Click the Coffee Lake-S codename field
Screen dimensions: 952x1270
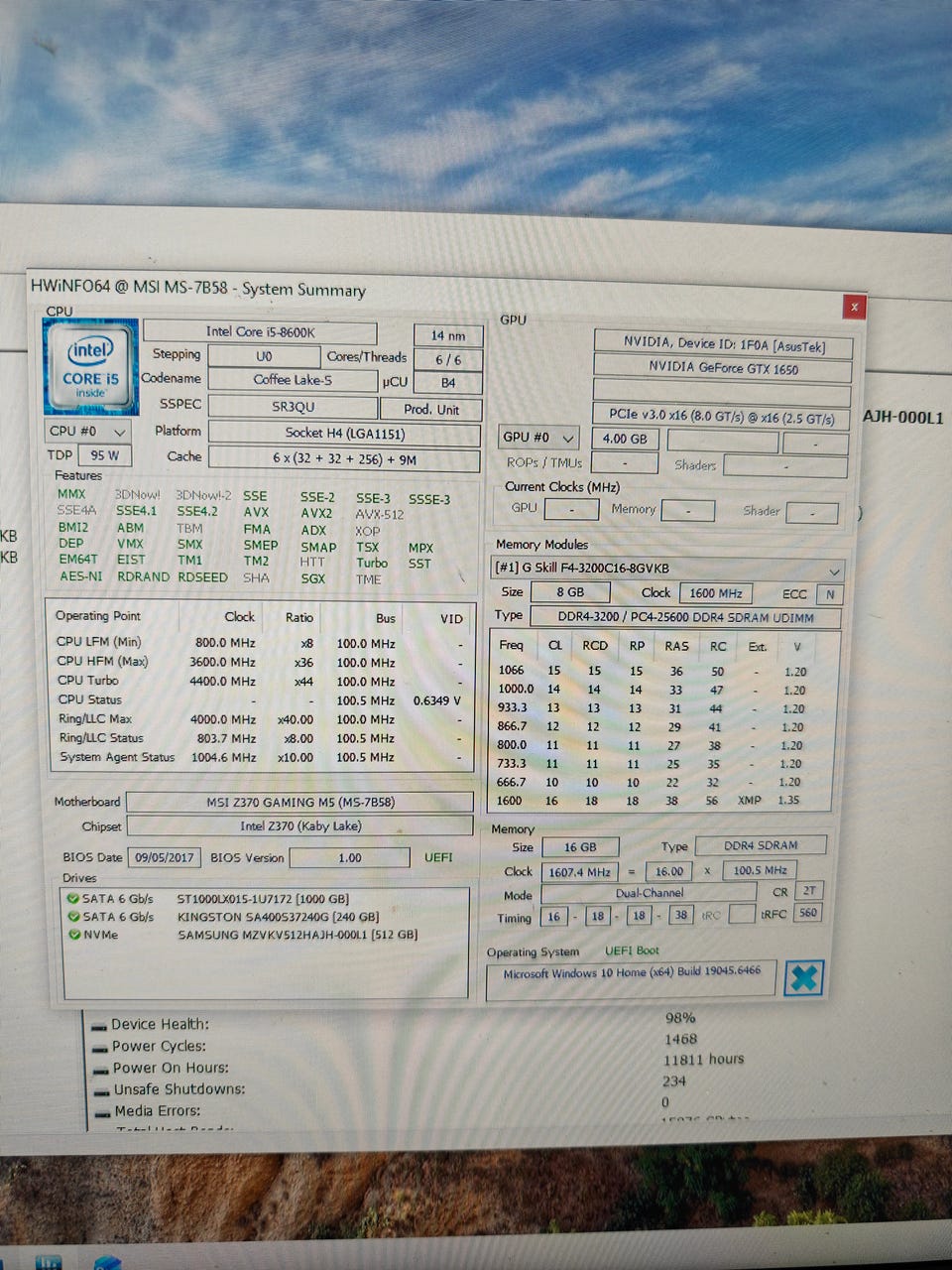pyautogui.click(x=293, y=379)
